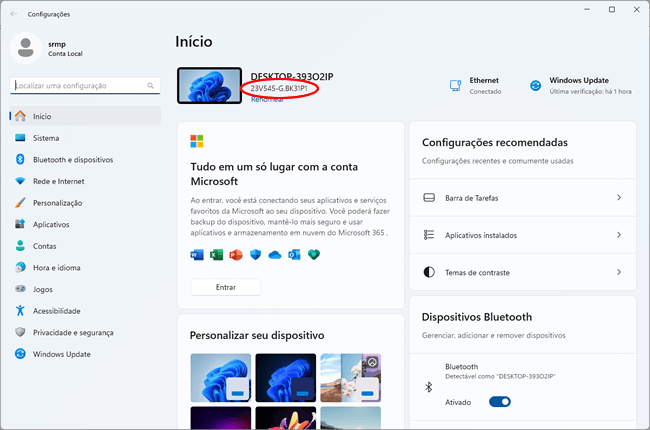Click the Configurações recomendadas heading

click(495, 142)
